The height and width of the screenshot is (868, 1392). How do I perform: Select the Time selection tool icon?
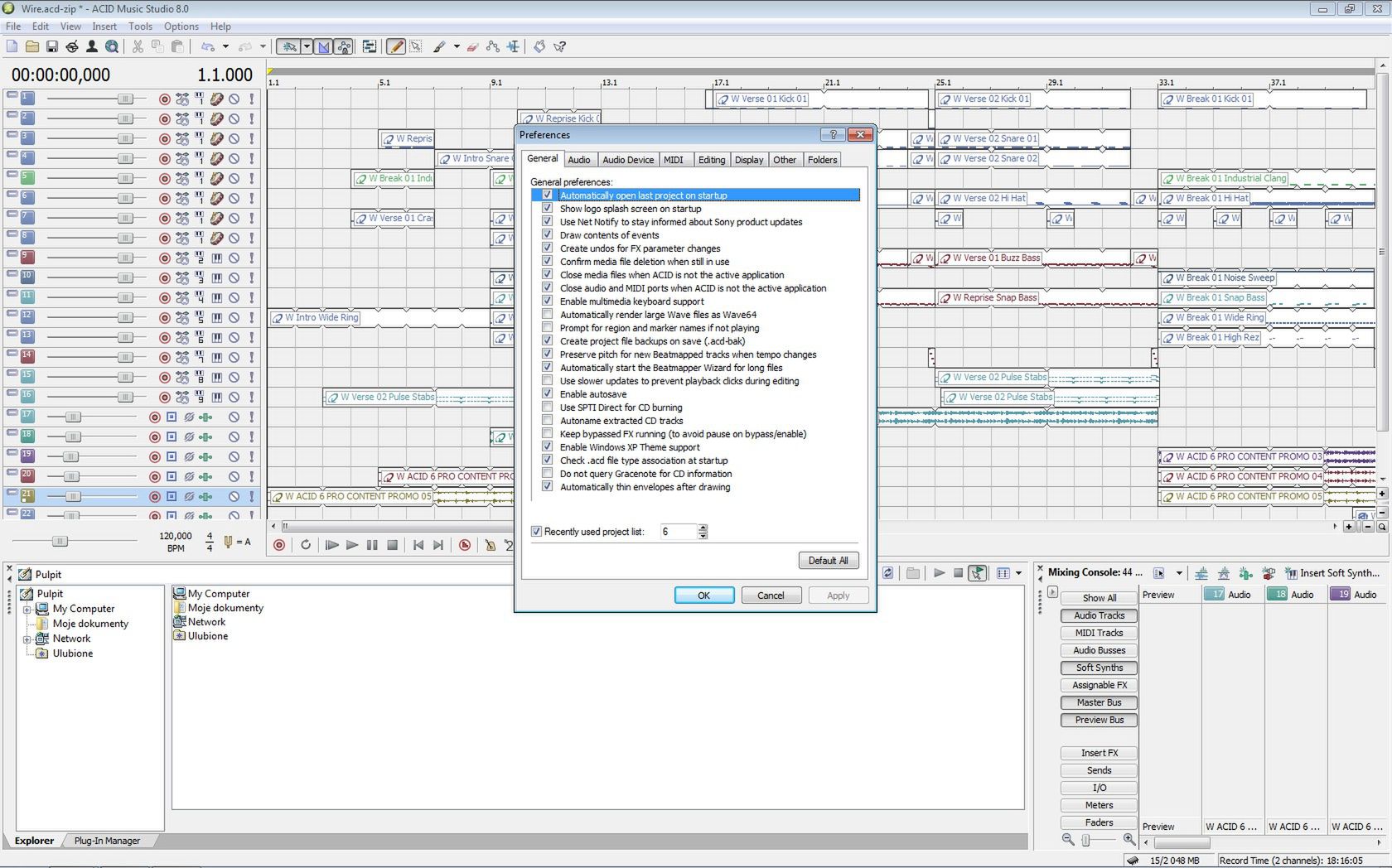[513, 46]
